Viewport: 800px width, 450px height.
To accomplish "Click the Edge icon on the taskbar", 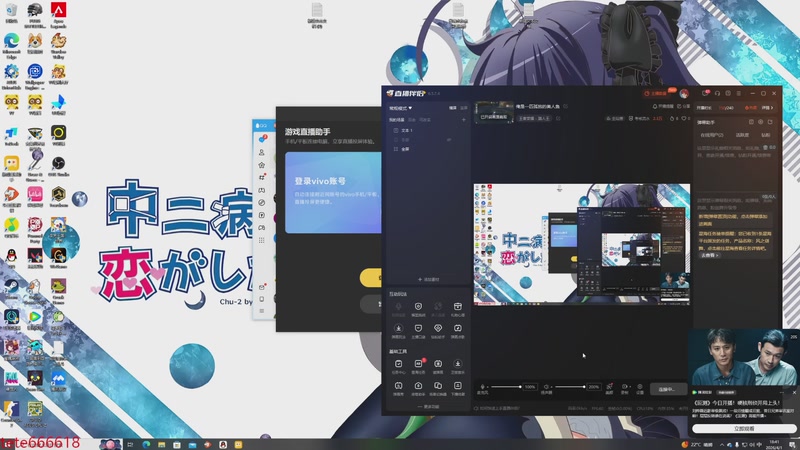I will 146,445.
